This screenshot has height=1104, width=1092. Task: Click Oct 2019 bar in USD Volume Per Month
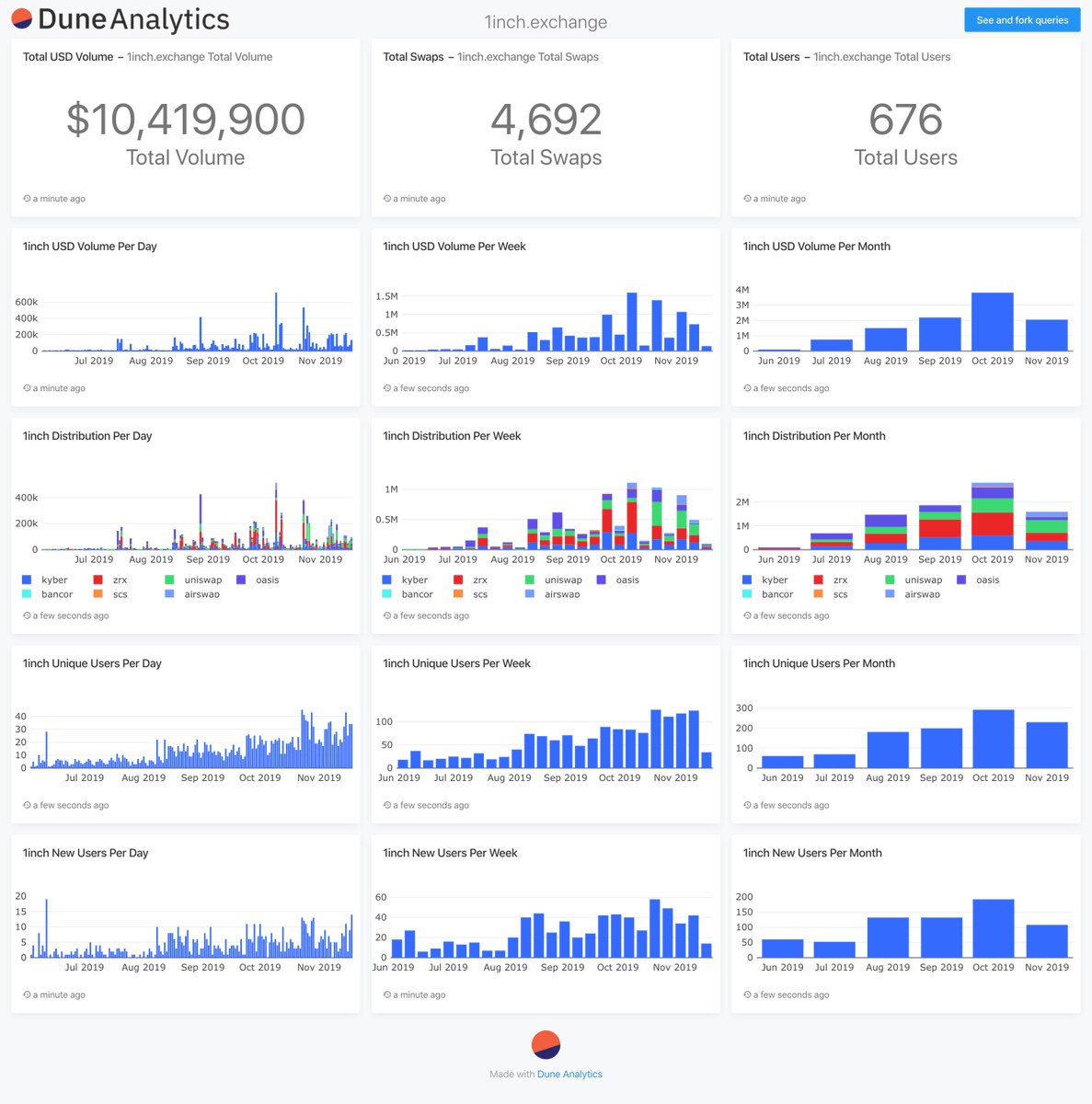click(x=993, y=322)
